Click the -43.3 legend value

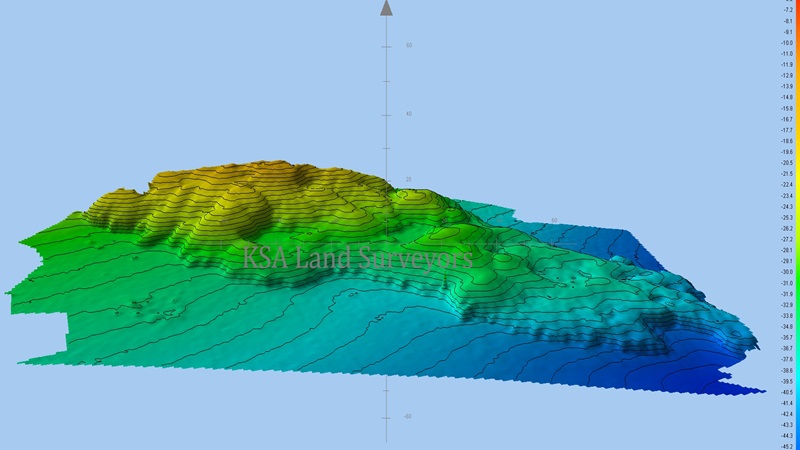(x=787, y=425)
